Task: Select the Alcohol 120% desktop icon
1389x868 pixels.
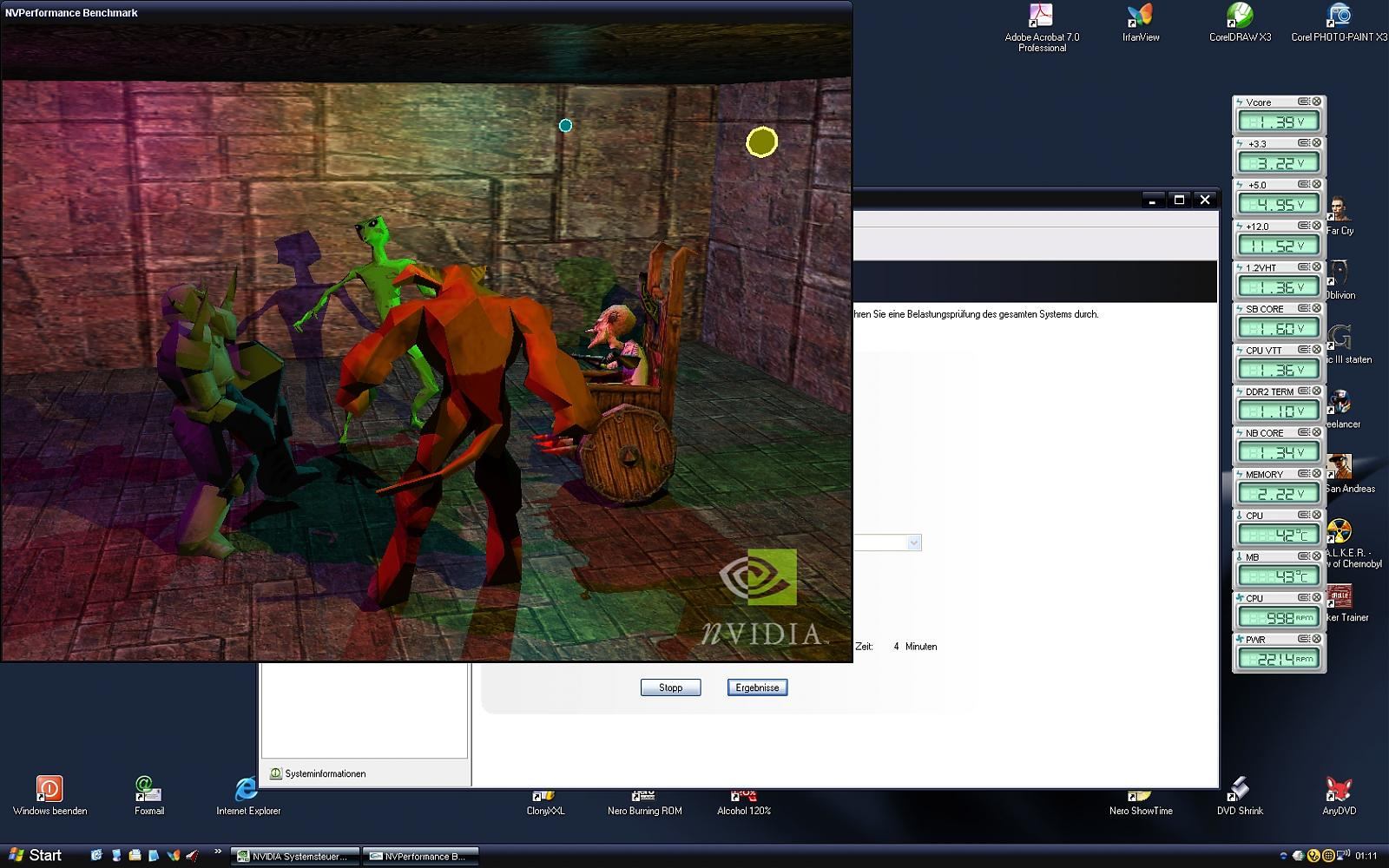Action: [743, 803]
